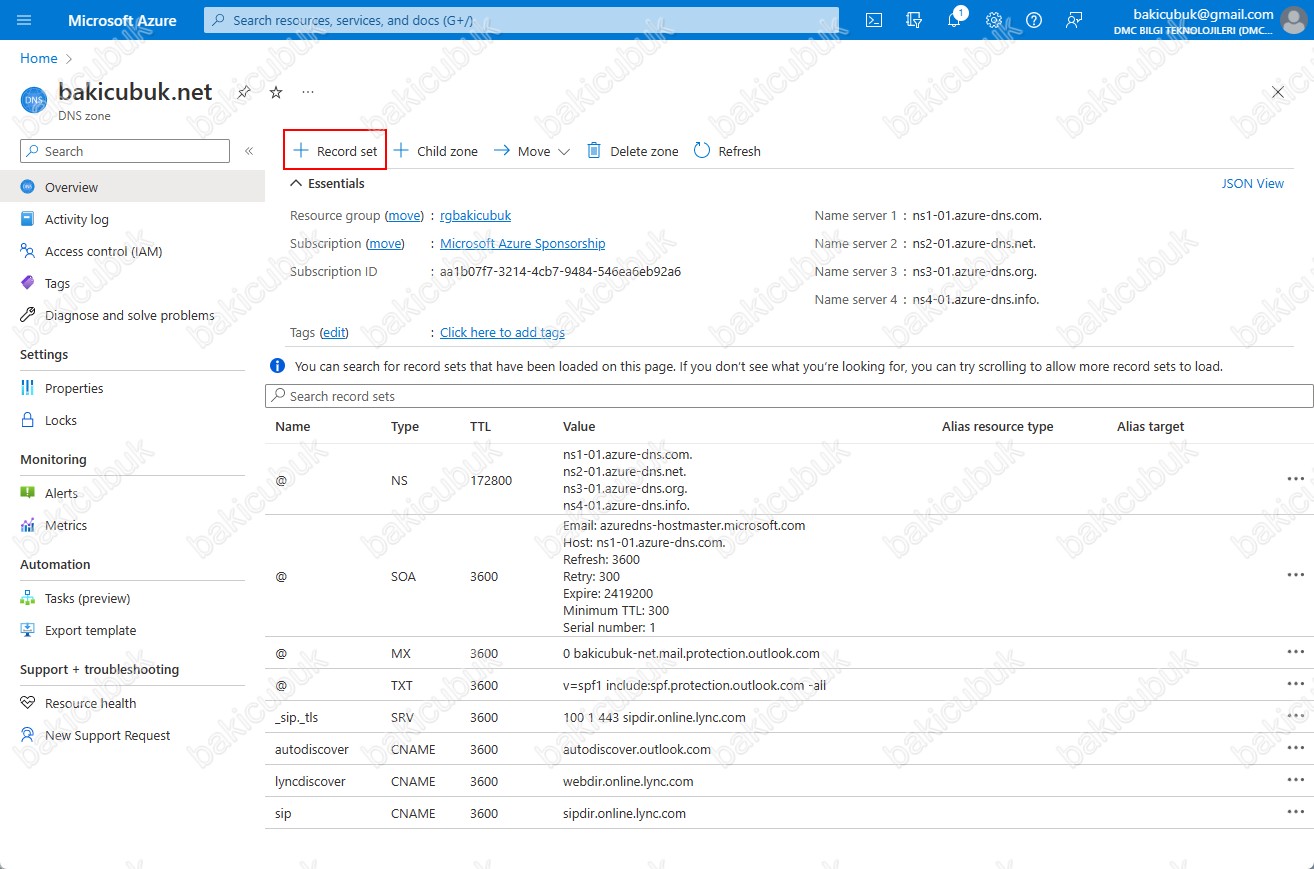Open the more options ellipsis beside title
1314x869 pixels.
click(x=308, y=92)
